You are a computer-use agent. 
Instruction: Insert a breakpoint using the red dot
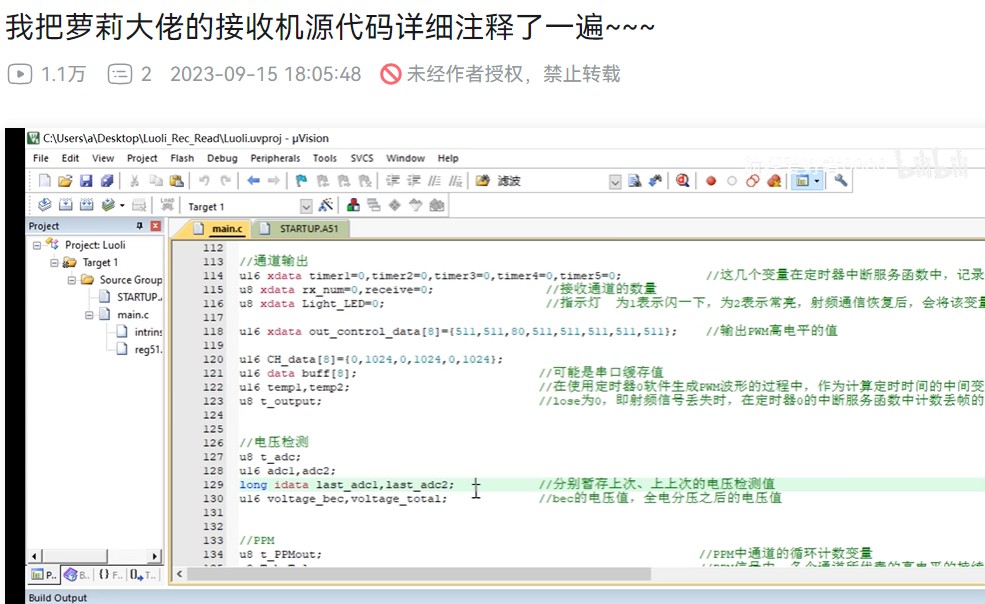point(711,181)
